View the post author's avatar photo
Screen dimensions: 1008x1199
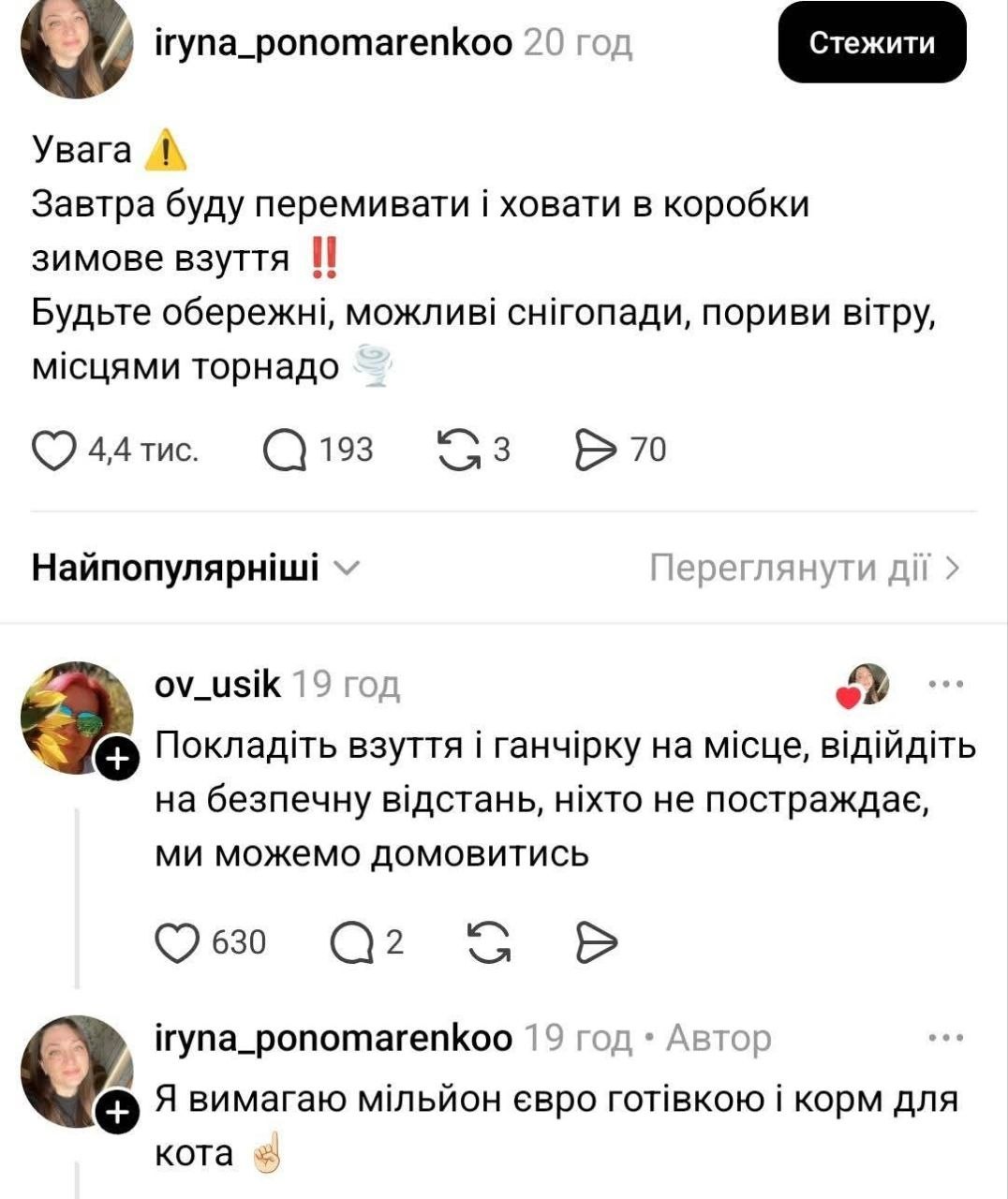[x=77, y=45]
